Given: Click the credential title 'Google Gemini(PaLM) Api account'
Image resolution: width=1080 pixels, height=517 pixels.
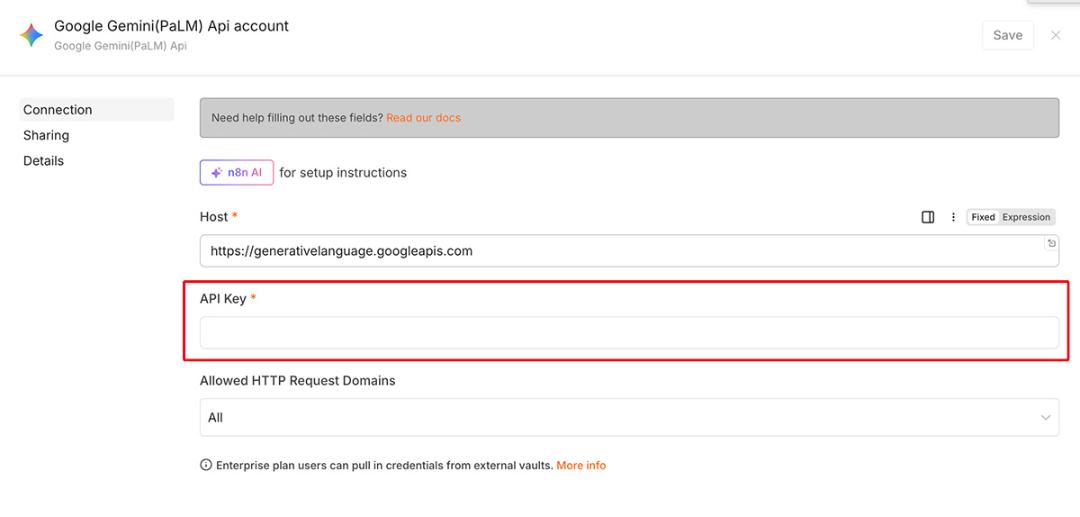Looking at the screenshot, I should (172, 26).
